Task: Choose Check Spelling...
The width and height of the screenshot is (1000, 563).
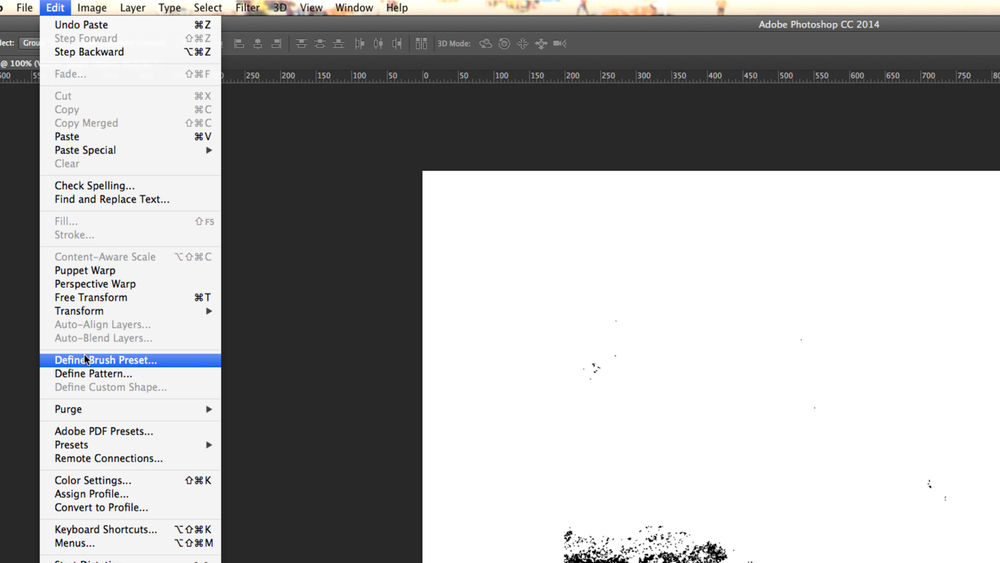Action: point(130,186)
